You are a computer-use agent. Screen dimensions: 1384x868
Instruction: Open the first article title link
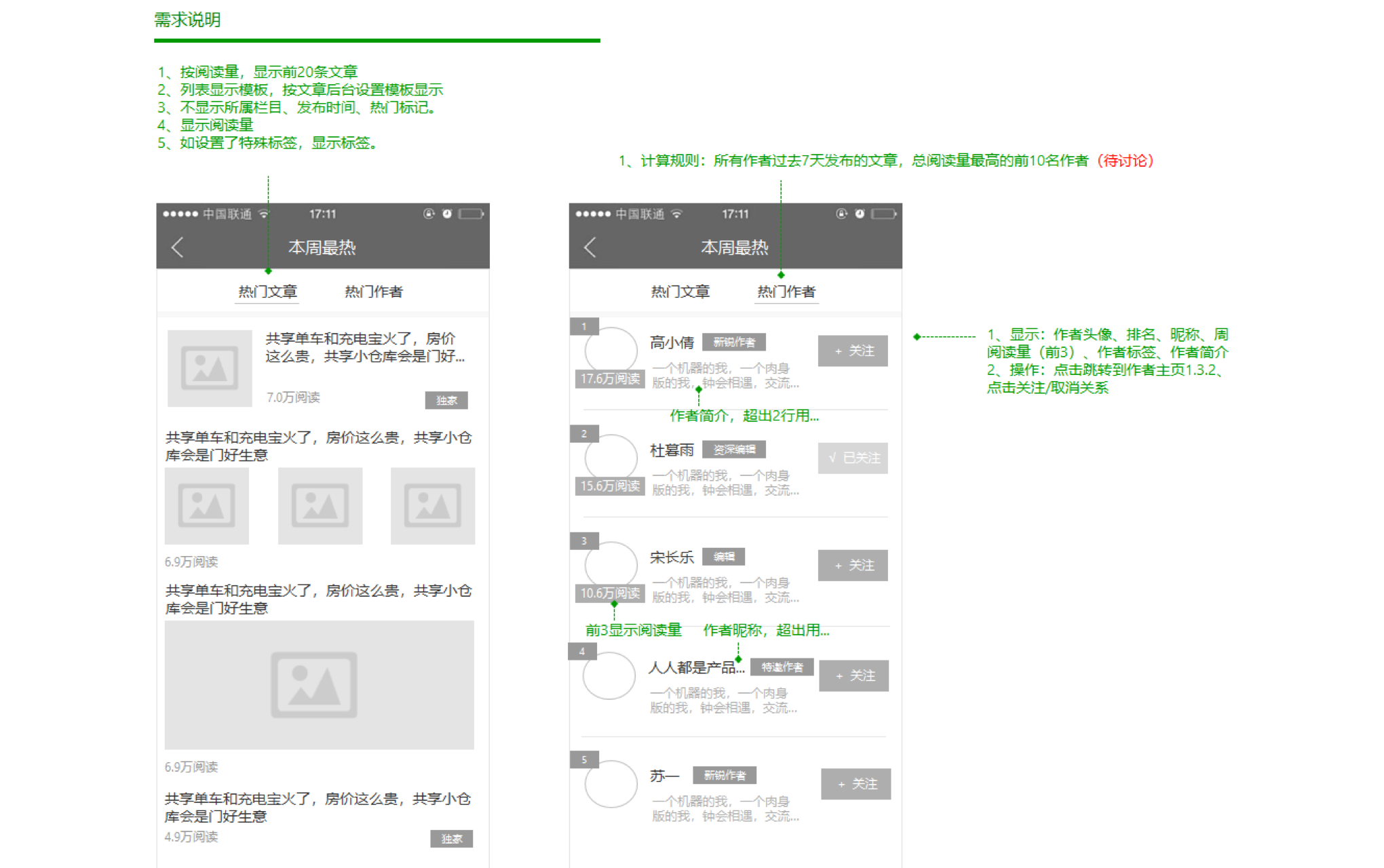point(364,347)
